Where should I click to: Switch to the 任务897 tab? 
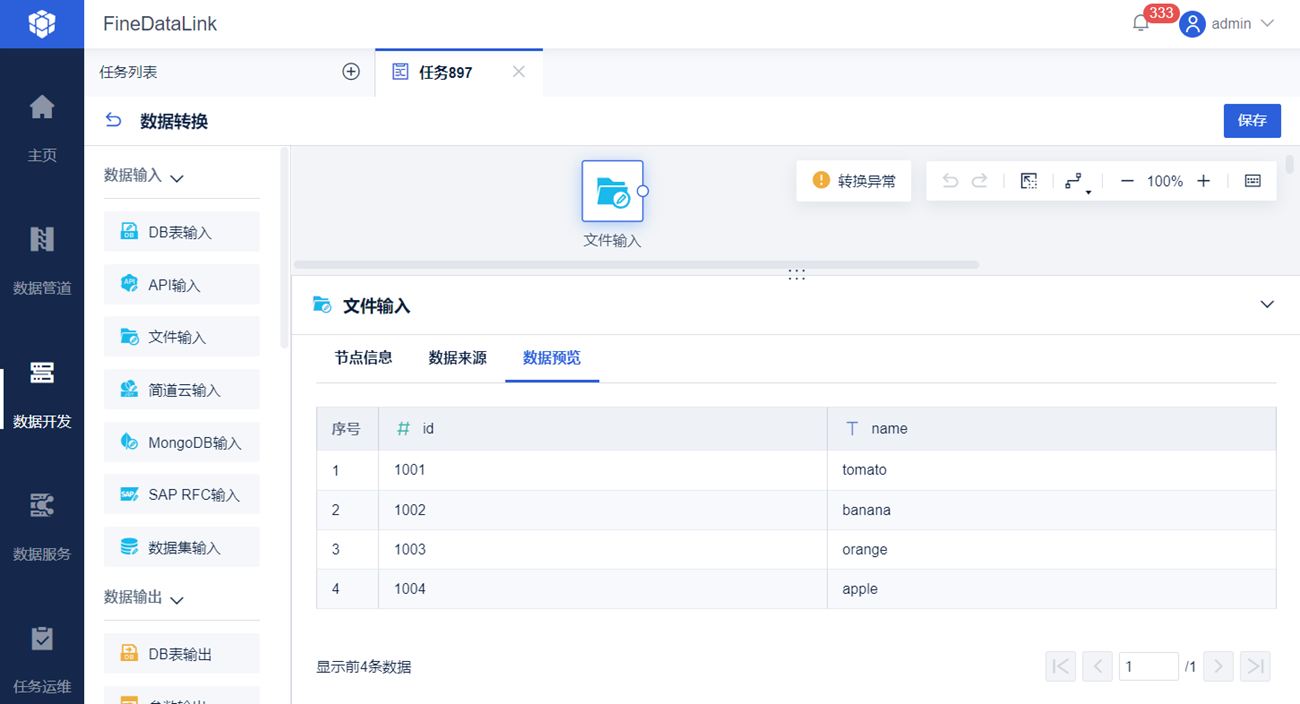(459, 73)
